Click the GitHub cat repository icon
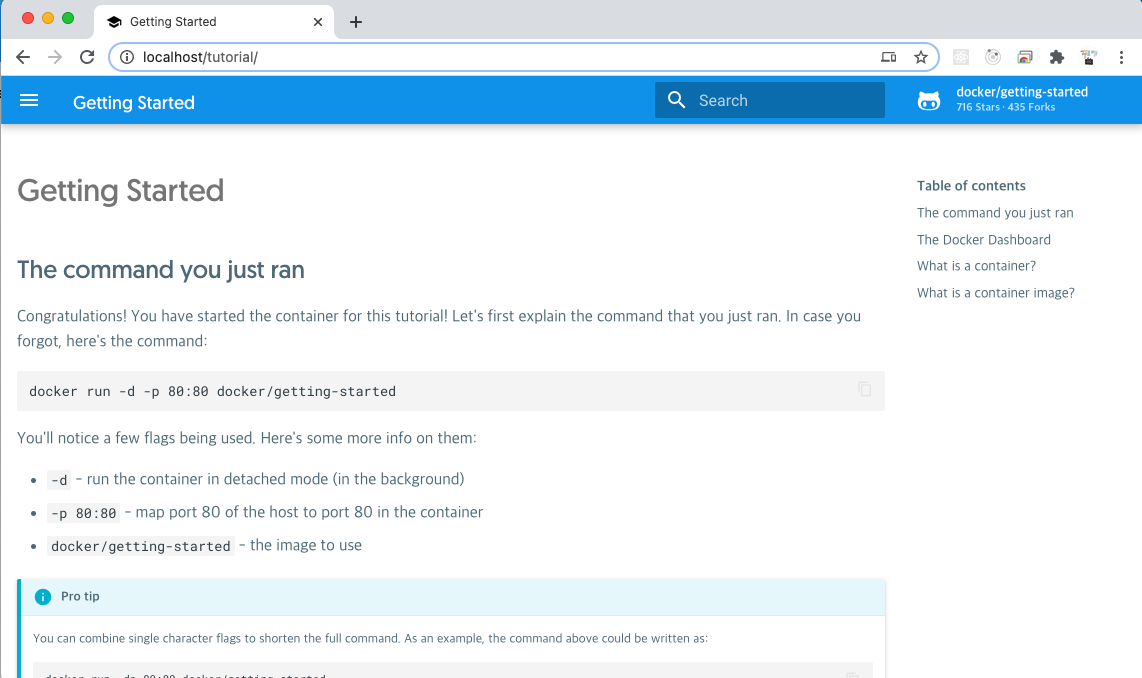 click(929, 100)
